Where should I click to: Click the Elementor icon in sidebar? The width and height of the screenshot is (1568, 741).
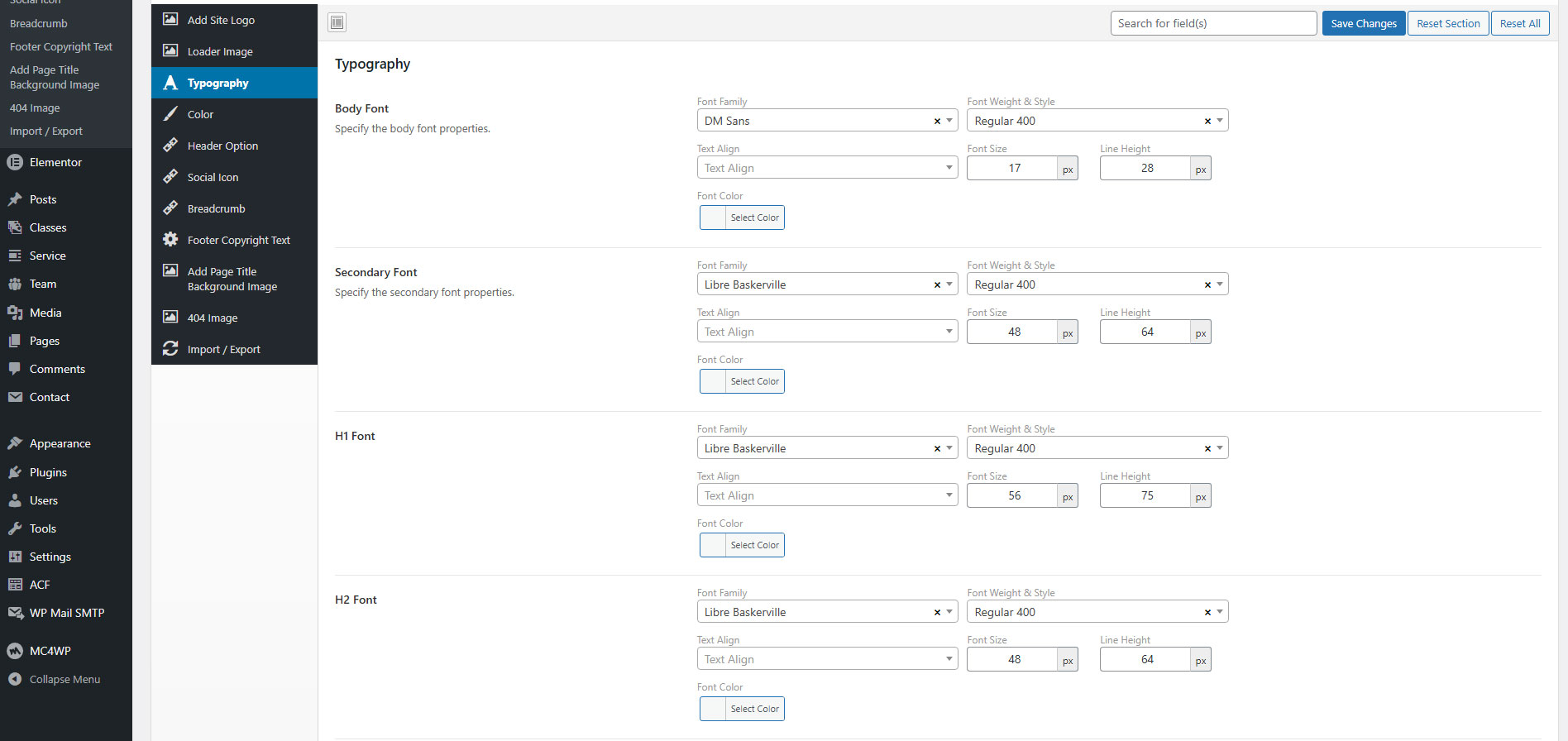point(15,162)
